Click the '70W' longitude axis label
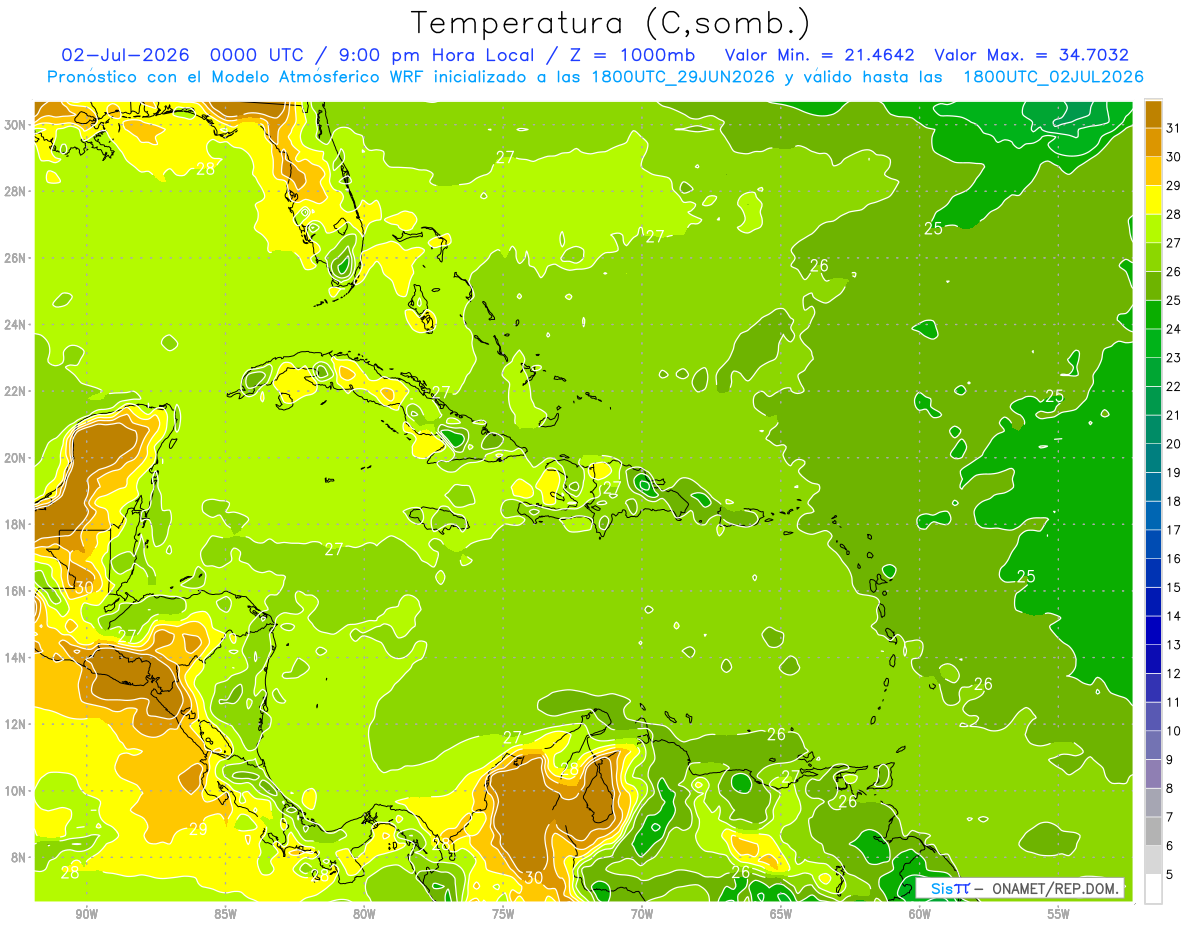This screenshot has width=1200, height=927. click(x=642, y=914)
